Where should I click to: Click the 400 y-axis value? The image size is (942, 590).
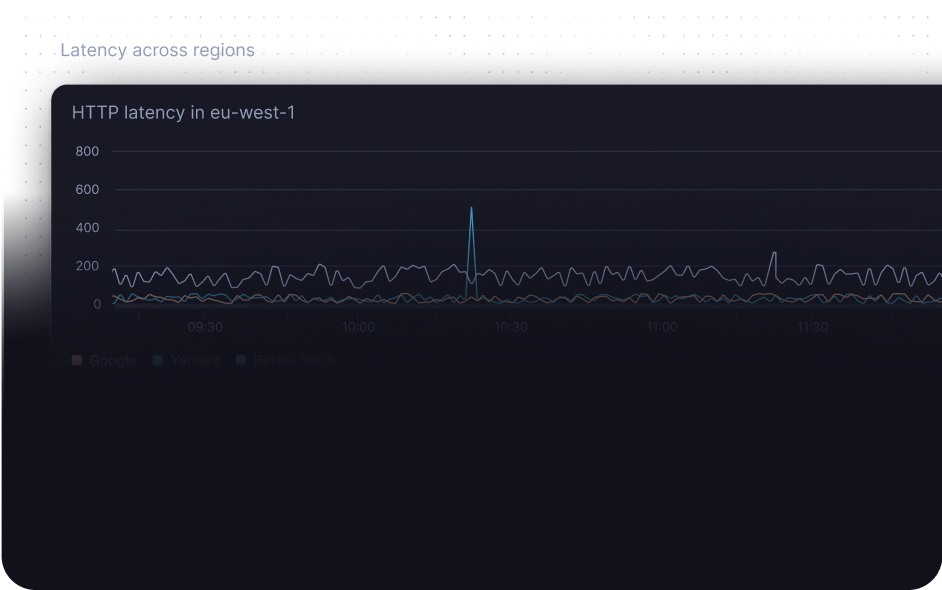tap(88, 228)
